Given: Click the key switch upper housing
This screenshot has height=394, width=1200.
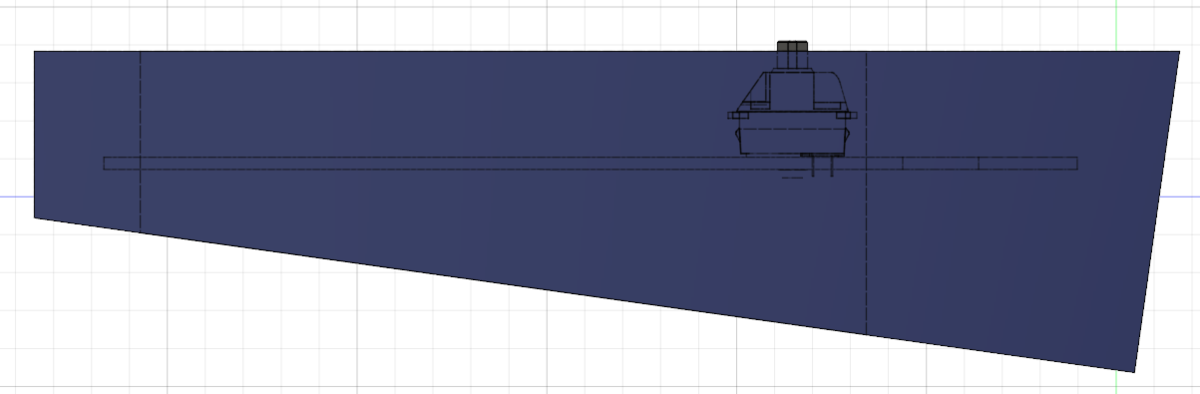Looking at the screenshot, I should coord(792,91).
